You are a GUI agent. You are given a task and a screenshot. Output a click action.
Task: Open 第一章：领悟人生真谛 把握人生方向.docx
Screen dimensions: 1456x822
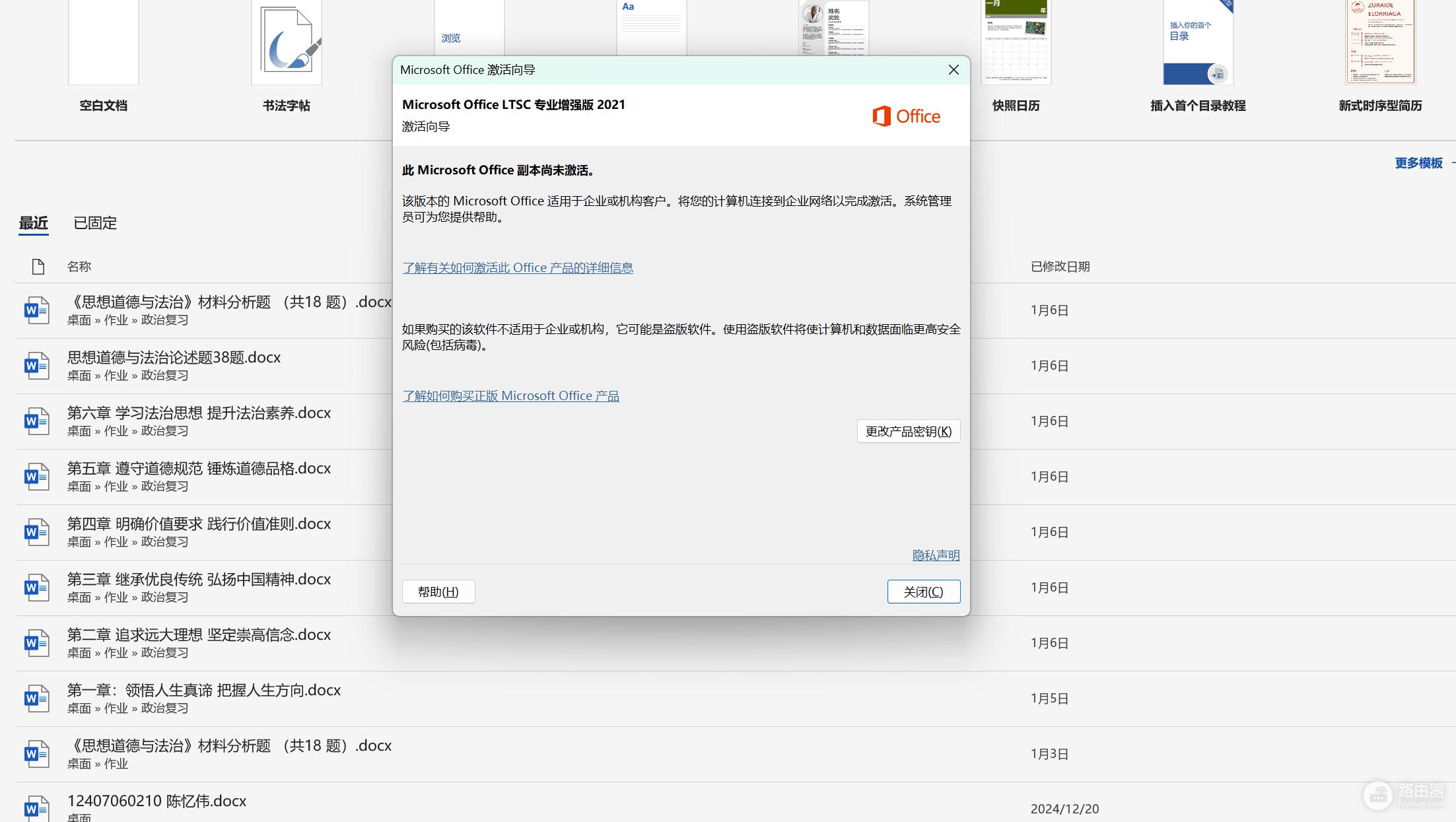[x=204, y=690]
